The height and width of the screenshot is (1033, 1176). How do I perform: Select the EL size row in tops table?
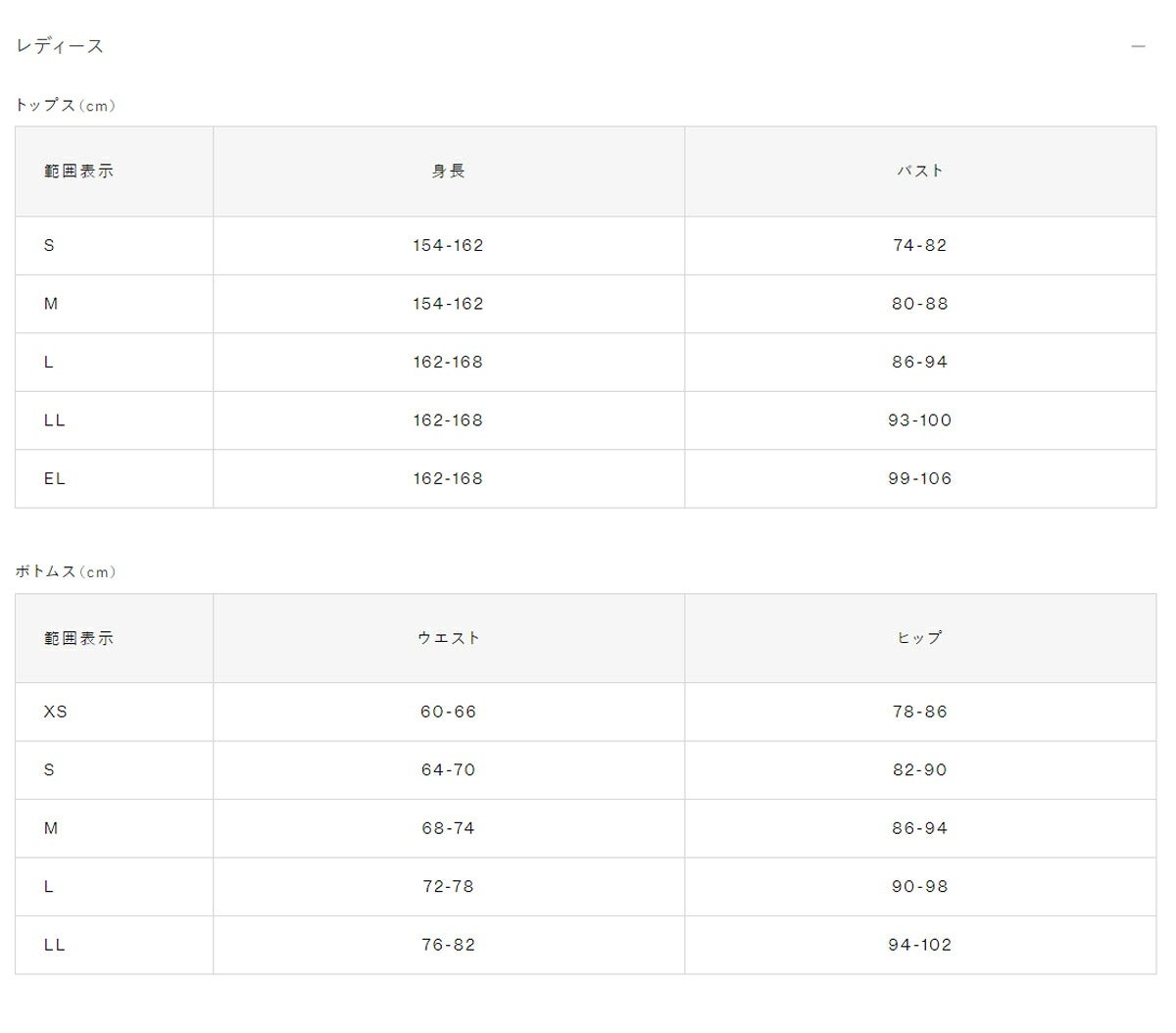coord(586,479)
